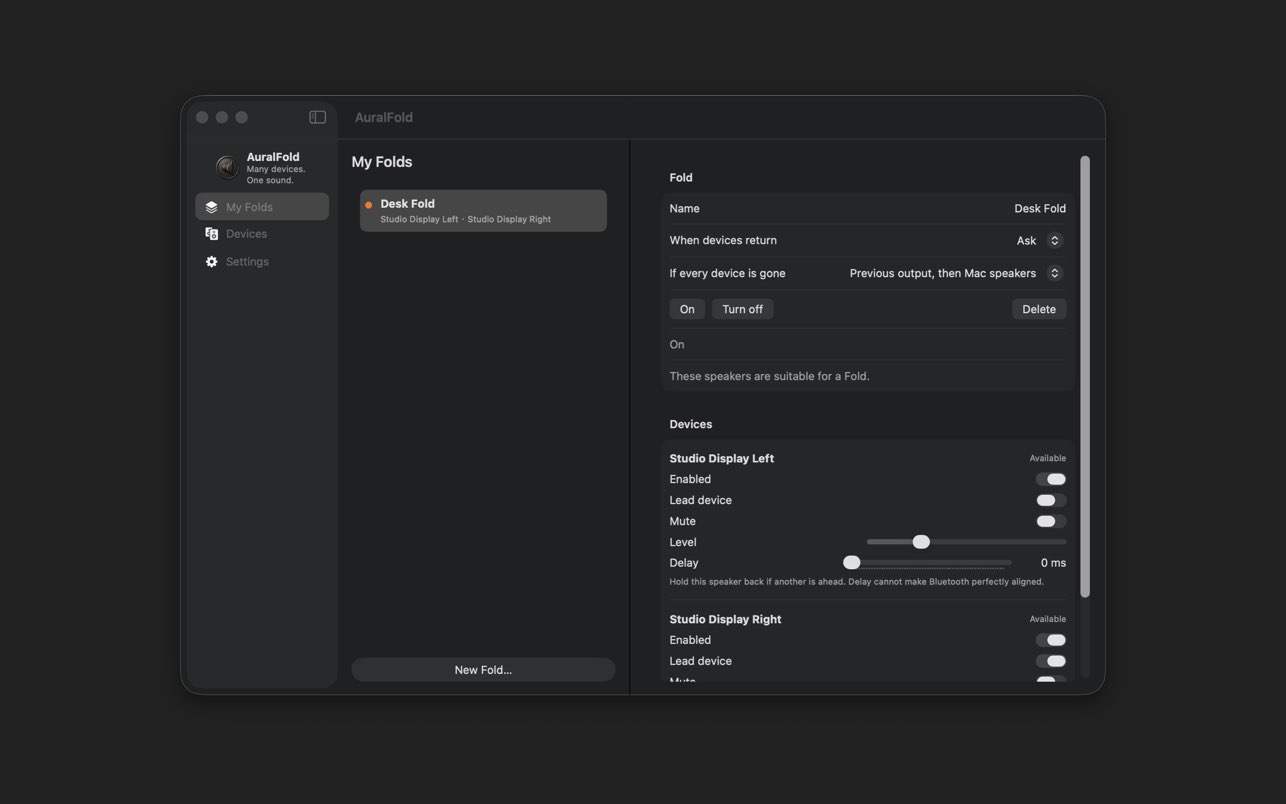The width and height of the screenshot is (1286, 804).
Task: Open My Folds in the sidebar
Action: pos(262,207)
